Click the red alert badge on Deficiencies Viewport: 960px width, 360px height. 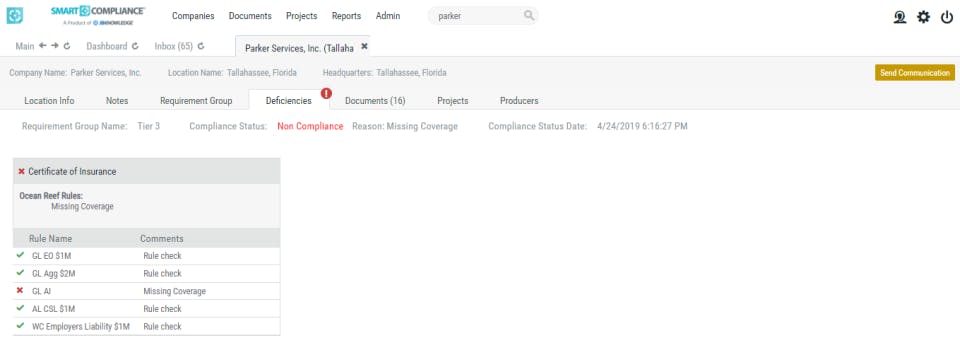click(326, 93)
